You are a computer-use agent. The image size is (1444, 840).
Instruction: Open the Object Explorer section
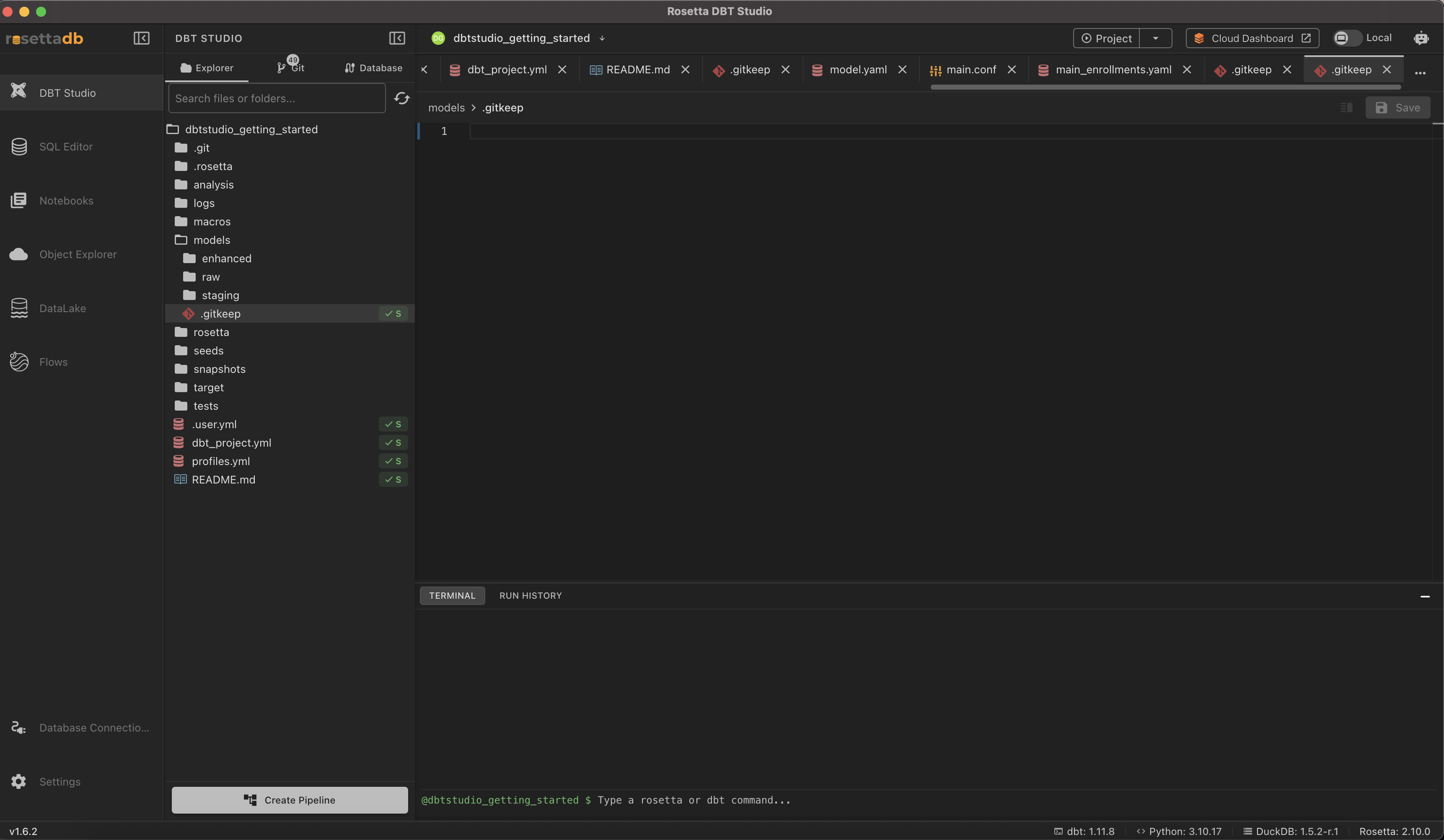click(x=81, y=254)
